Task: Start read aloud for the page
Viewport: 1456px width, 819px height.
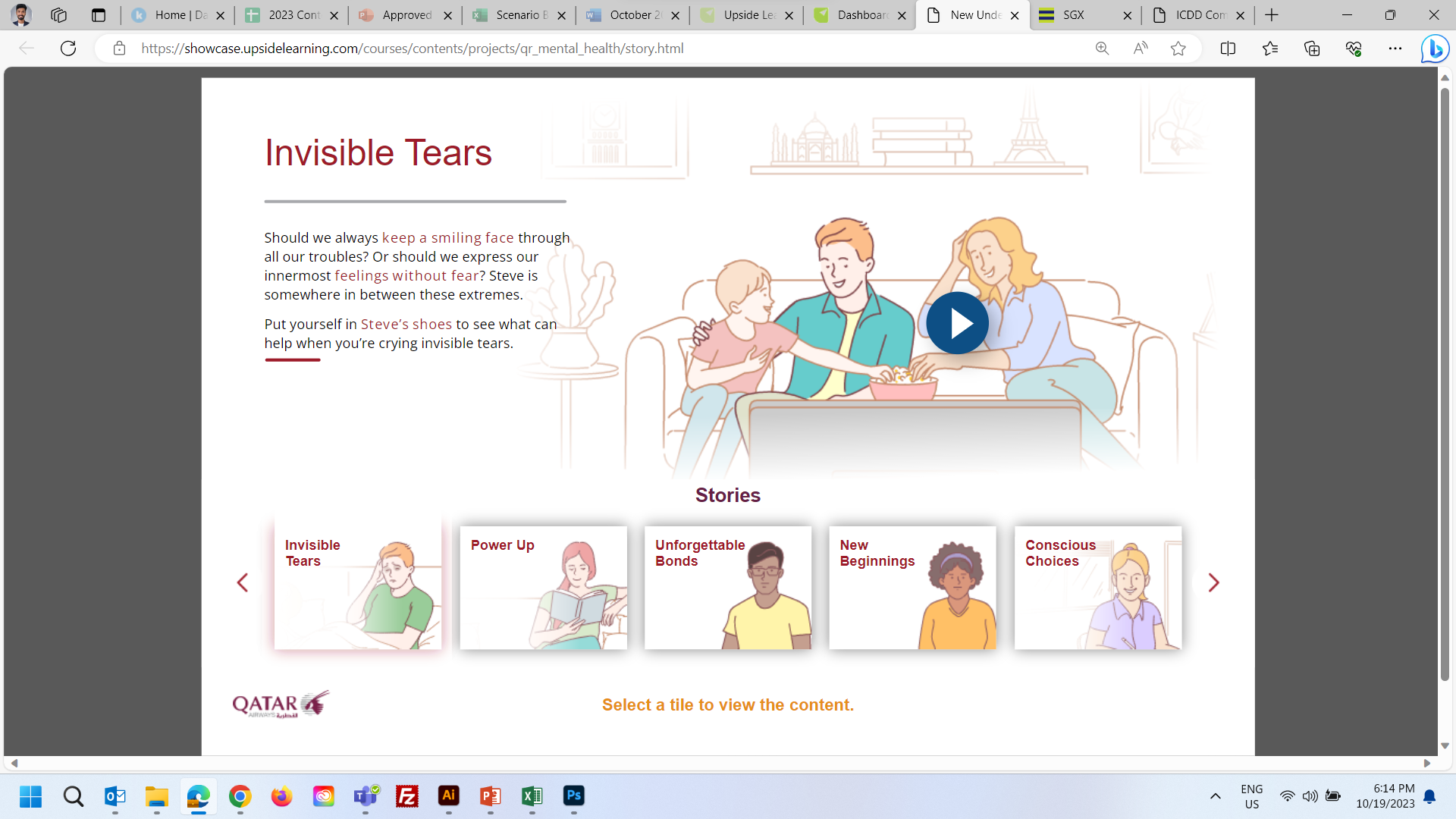Action: tap(1139, 48)
